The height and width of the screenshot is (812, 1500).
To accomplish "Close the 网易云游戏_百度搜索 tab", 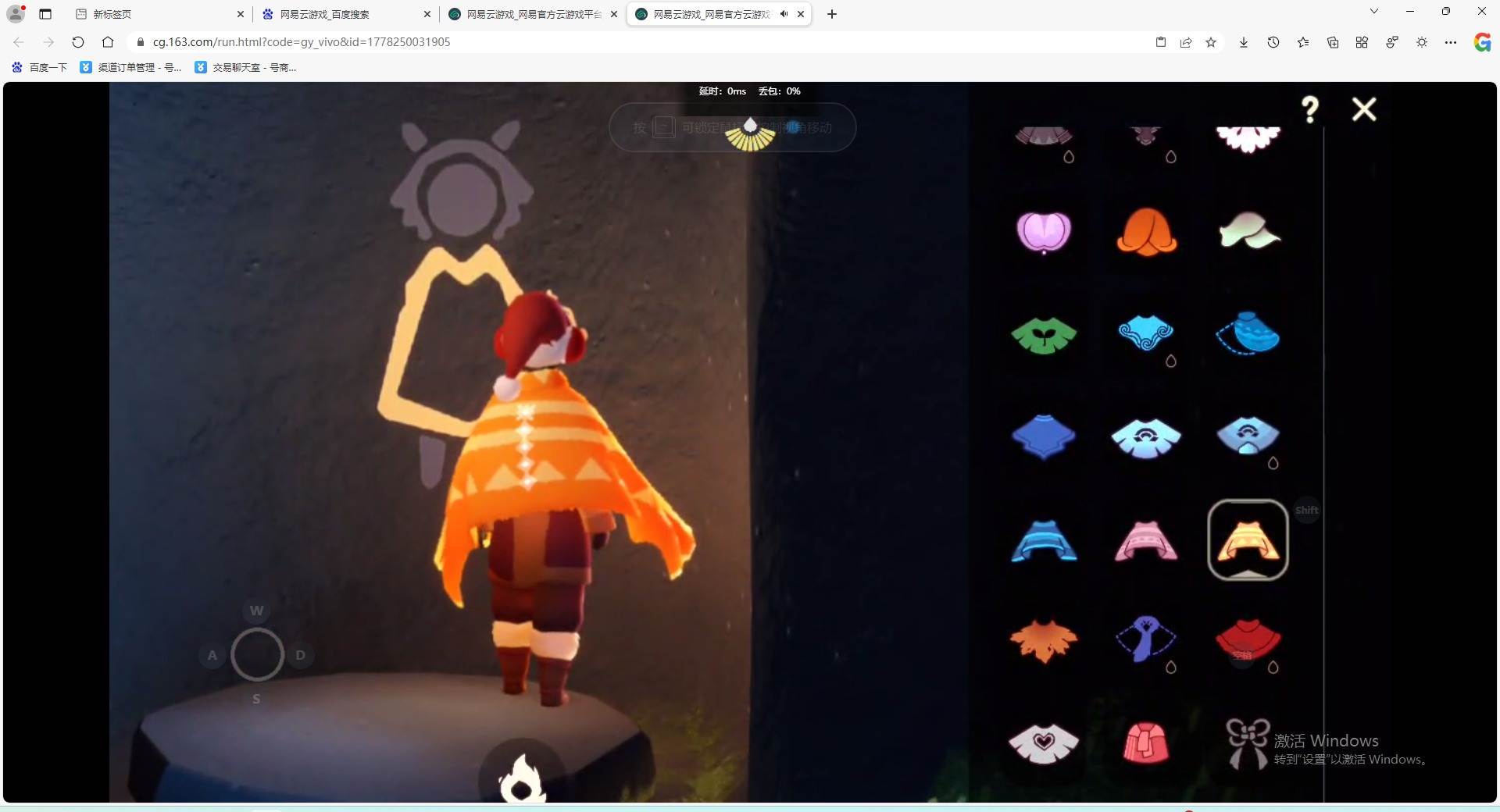I will point(427,14).
